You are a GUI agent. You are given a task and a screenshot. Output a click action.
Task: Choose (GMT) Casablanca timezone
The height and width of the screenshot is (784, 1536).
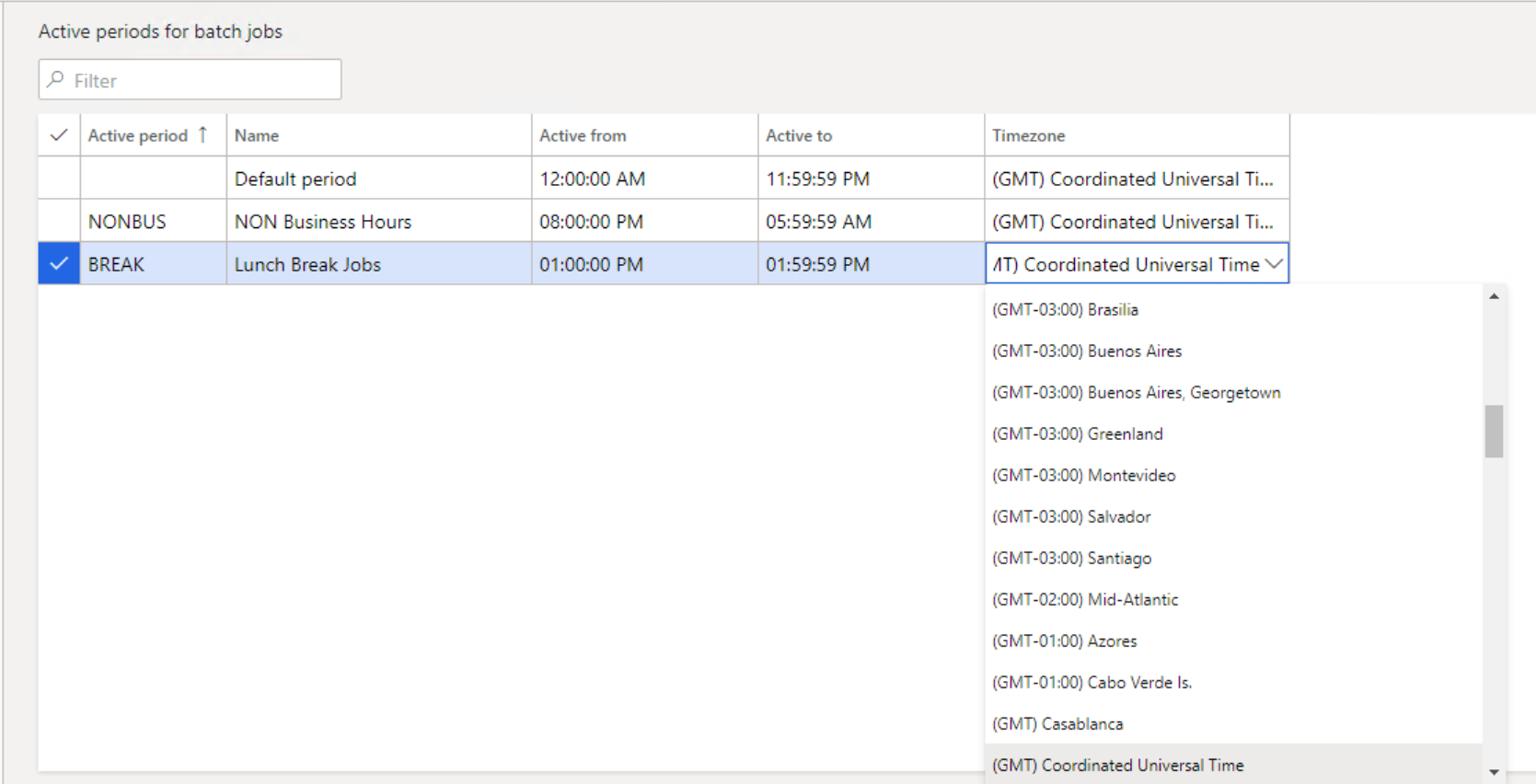tap(1233, 723)
